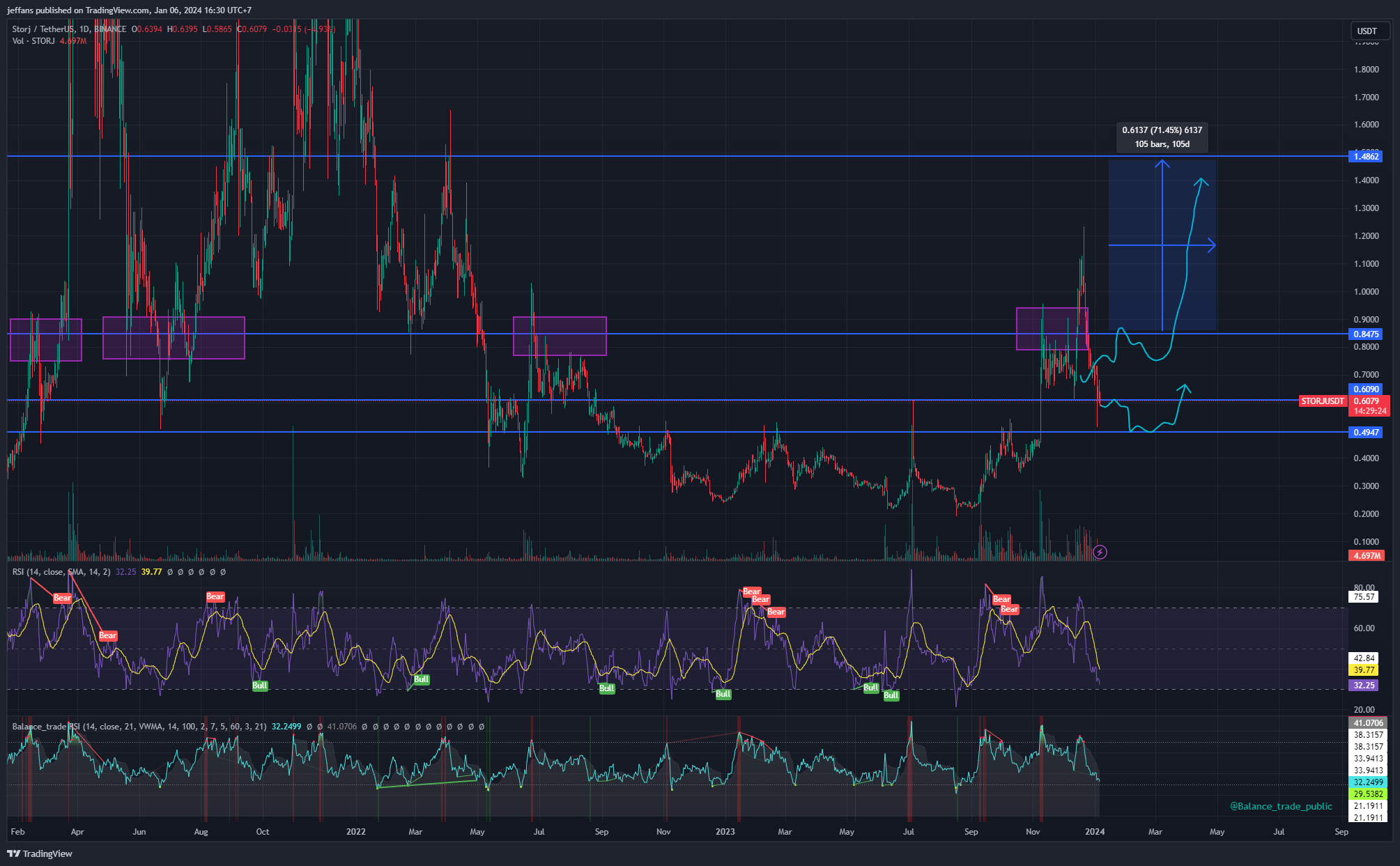
Task: Click the lightning bolt icon near volume bars
Action: (1100, 552)
